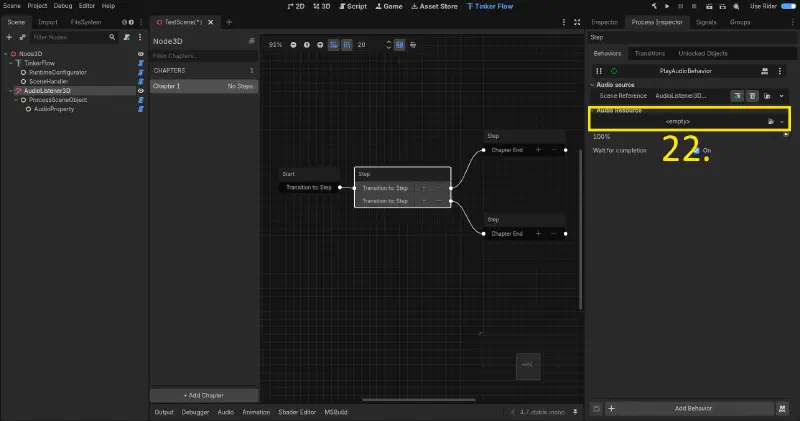Image resolution: width=800 pixels, height=421 pixels.
Task: Run the project with play icon
Action: pyautogui.click(x=667, y=6)
